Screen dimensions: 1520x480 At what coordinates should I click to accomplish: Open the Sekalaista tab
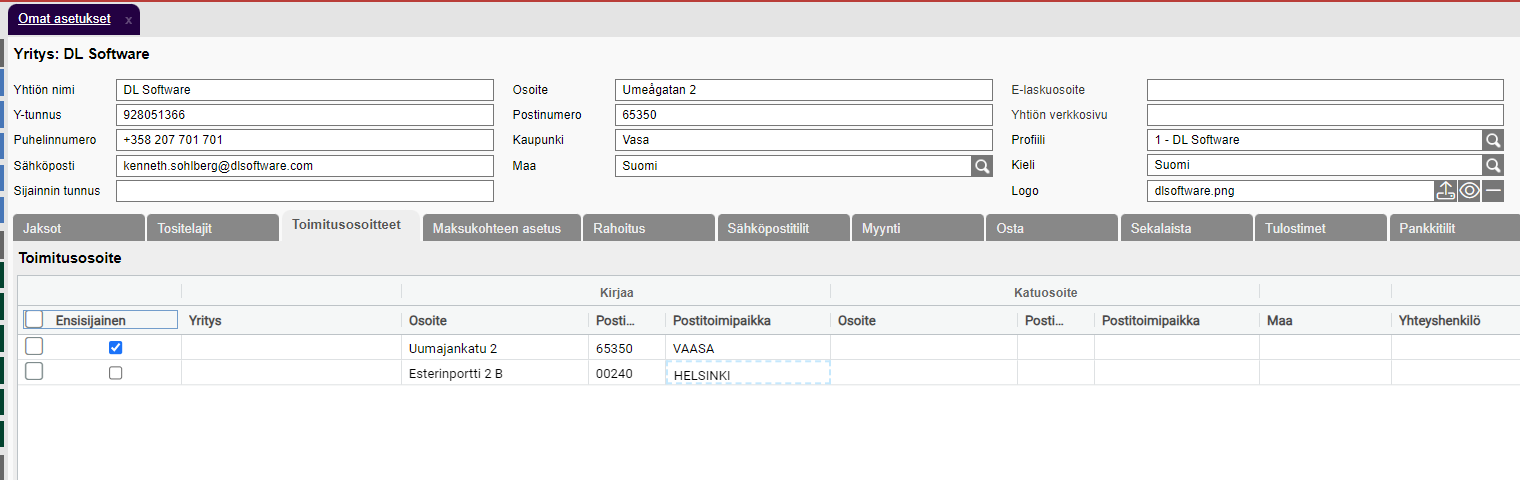[1186, 228]
